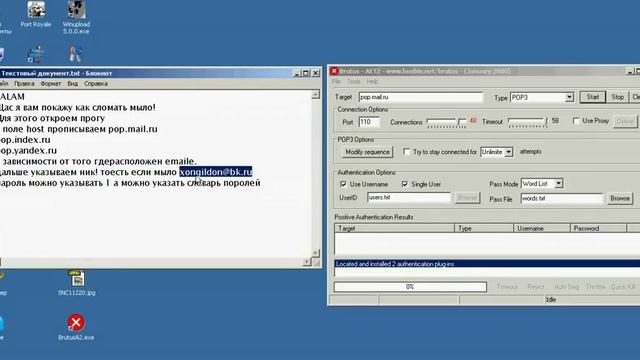Open the Winupload 5.0.0.exe desktop icon
The width and height of the screenshot is (640, 360).
(x=76, y=17)
